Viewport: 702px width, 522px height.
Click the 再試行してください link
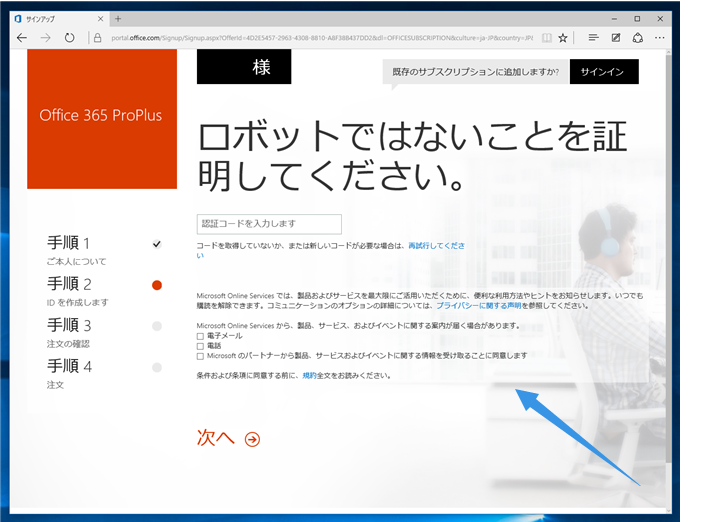coord(436,246)
